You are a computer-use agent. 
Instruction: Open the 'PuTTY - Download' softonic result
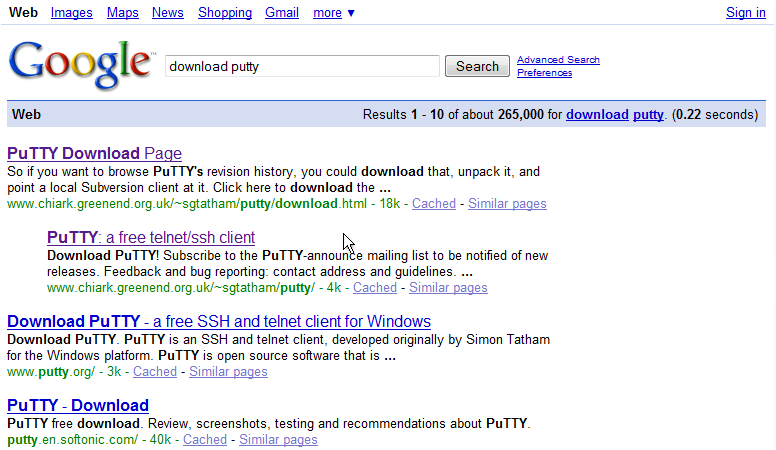point(78,405)
